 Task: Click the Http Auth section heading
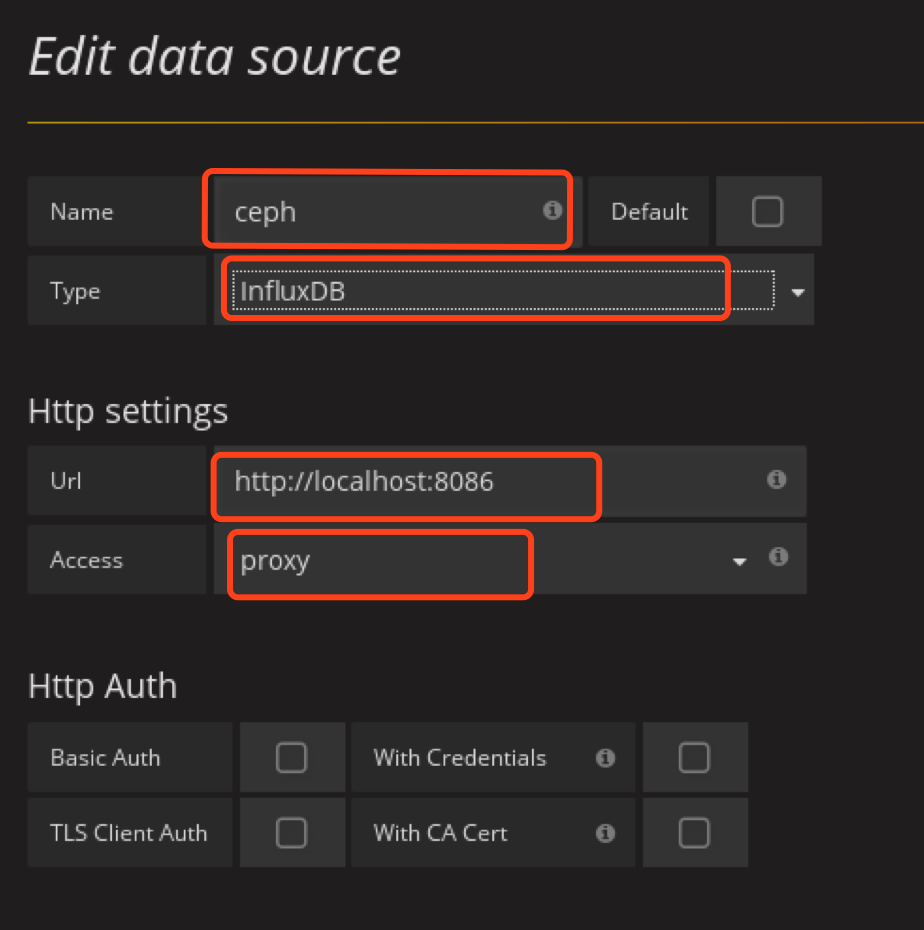103,686
